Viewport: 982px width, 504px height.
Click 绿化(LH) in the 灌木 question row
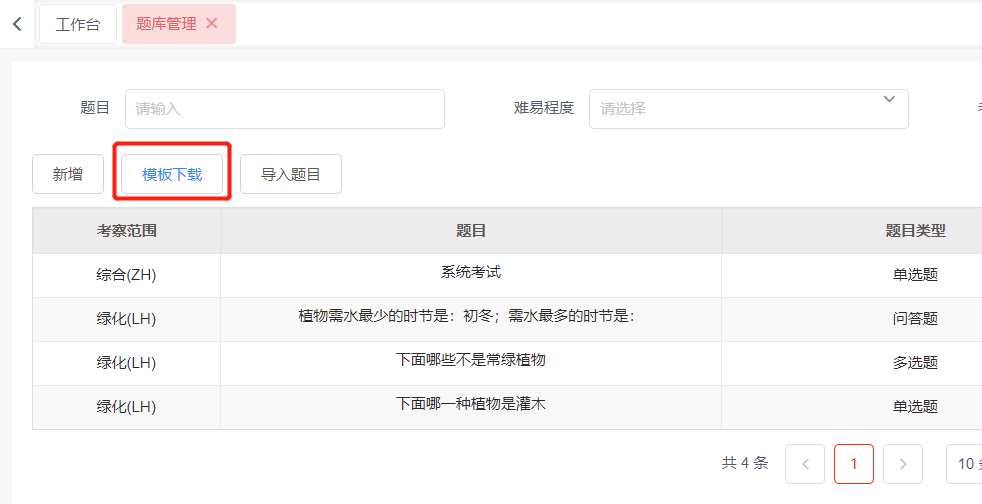[x=127, y=406]
